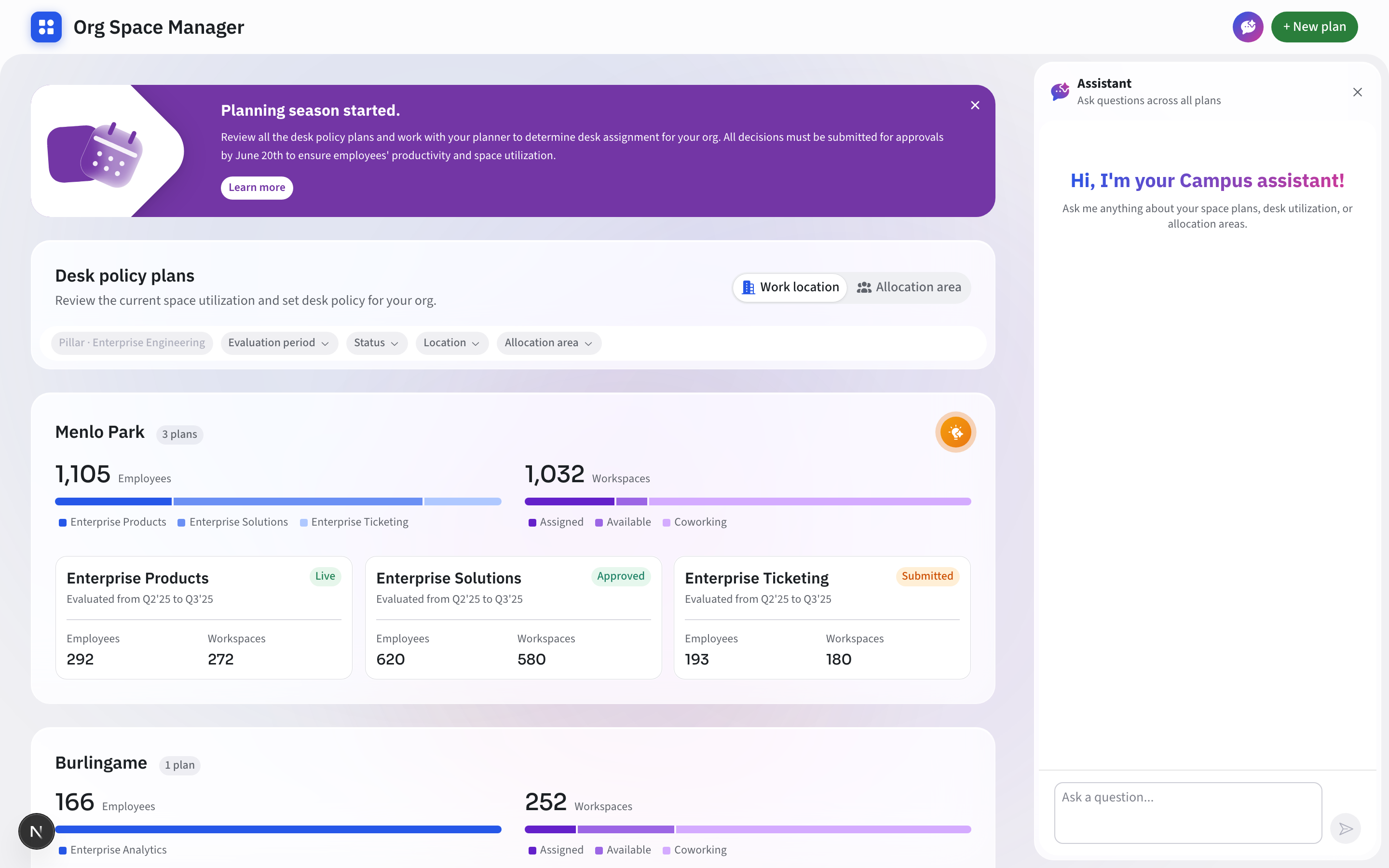The image size is (1389, 868).
Task: Dismiss the Planning season banner
Action: click(975, 105)
